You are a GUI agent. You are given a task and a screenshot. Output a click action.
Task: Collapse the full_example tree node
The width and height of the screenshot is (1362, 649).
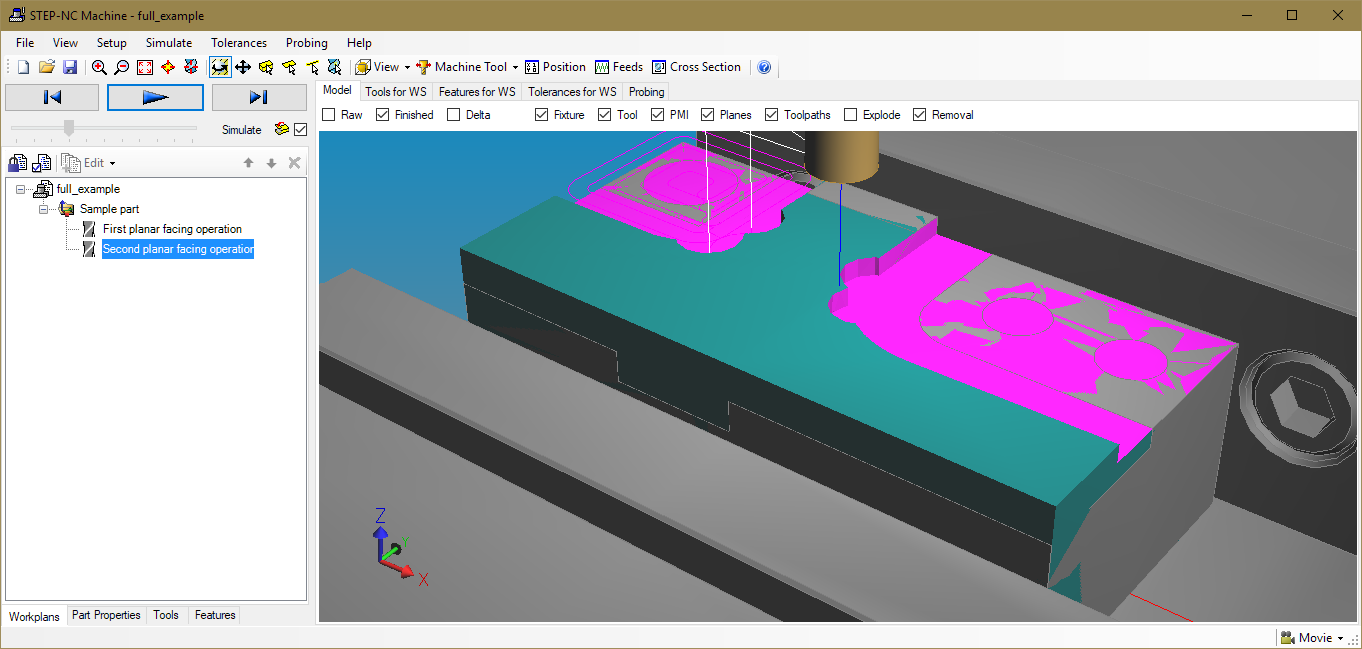(x=22, y=189)
